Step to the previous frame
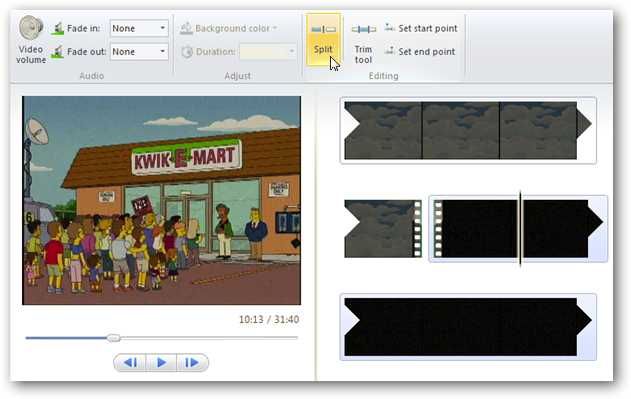The image size is (631, 399). (x=130, y=363)
